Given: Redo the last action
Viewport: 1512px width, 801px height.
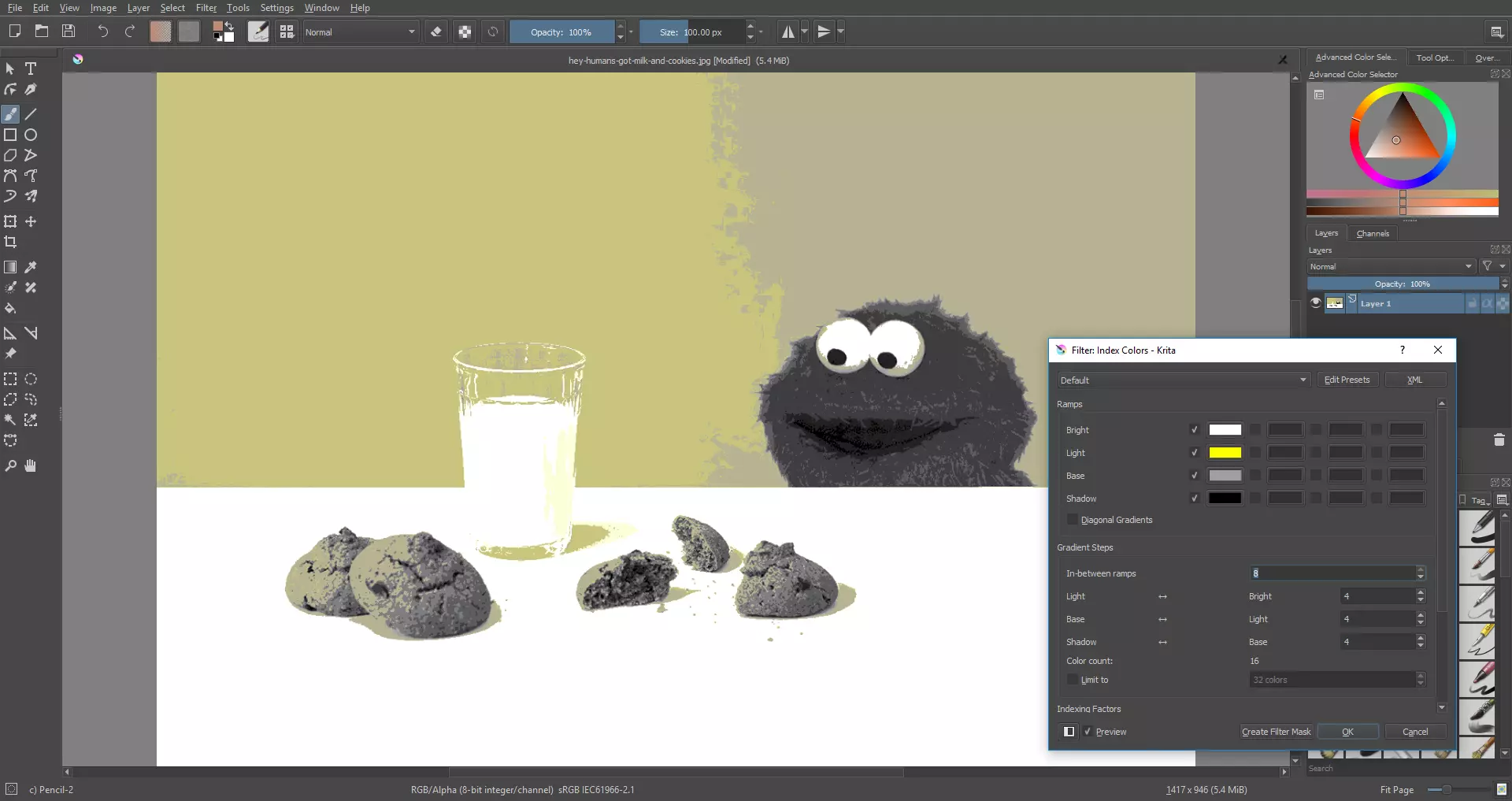Looking at the screenshot, I should 130,32.
